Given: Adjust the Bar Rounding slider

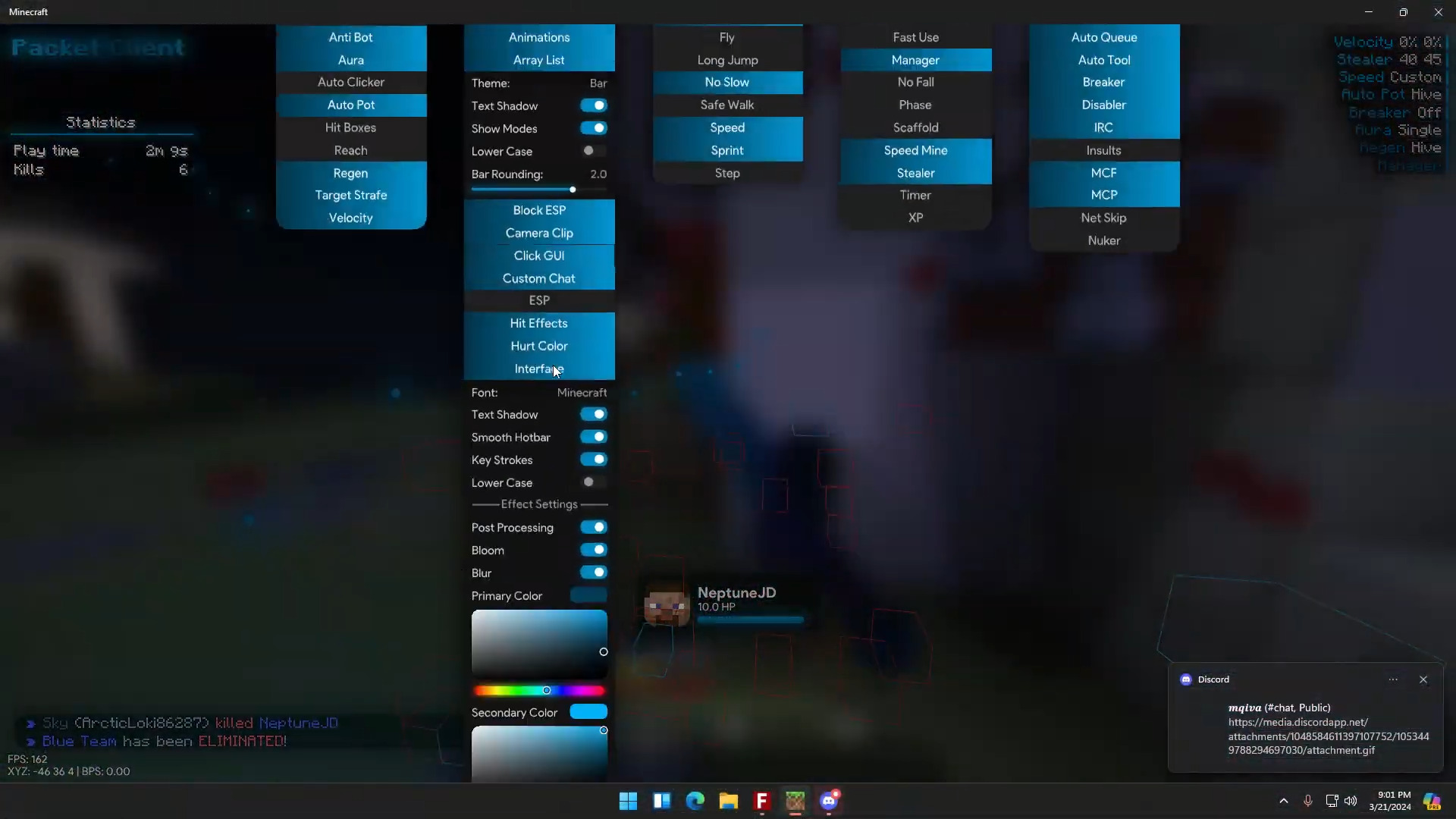Looking at the screenshot, I should point(539,190).
